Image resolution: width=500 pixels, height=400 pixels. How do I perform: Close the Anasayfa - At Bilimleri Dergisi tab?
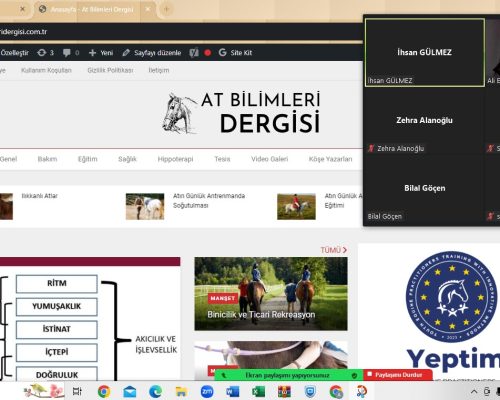(x=148, y=9)
